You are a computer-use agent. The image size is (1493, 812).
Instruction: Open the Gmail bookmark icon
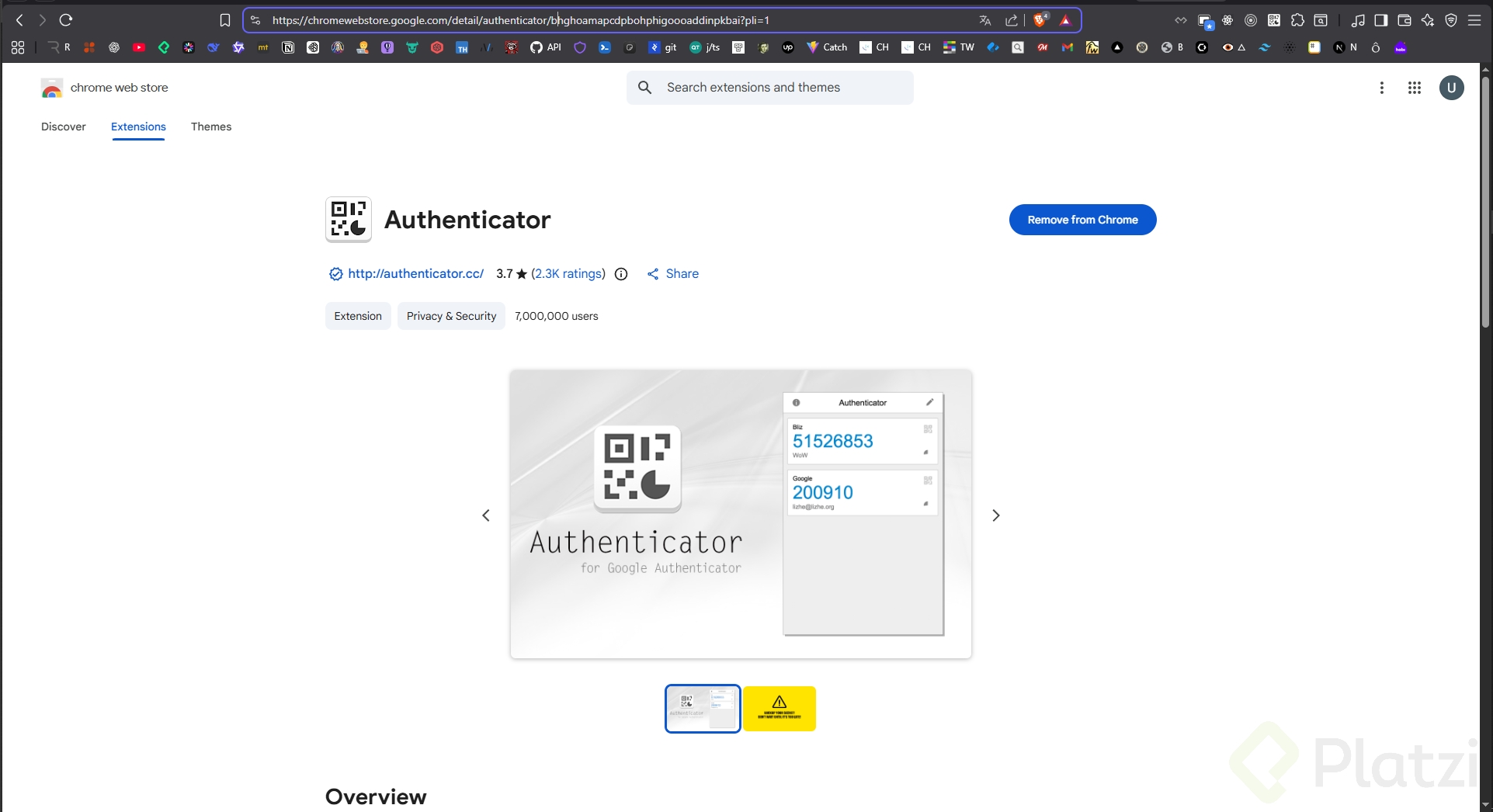1068,47
